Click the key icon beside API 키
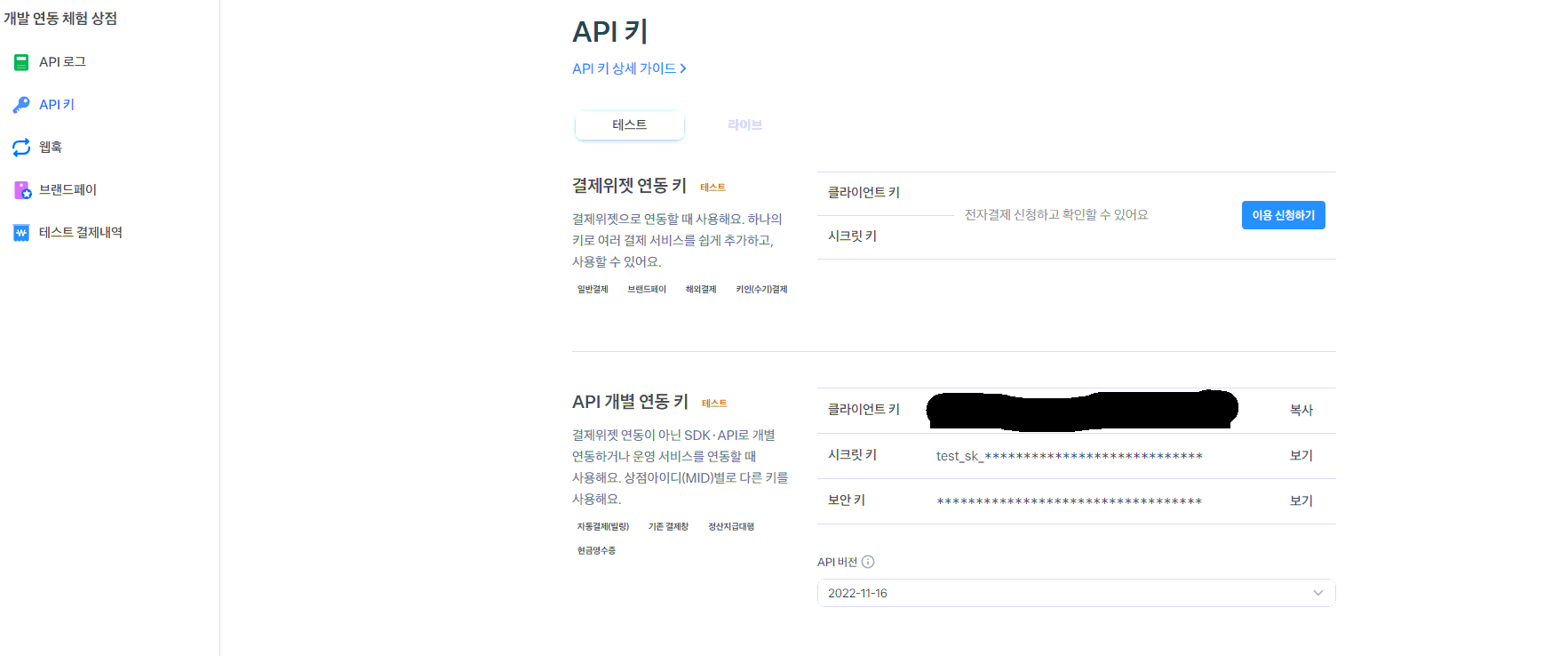Image resolution: width=1568 pixels, height=656 pixels. click(x=21, y=105)
